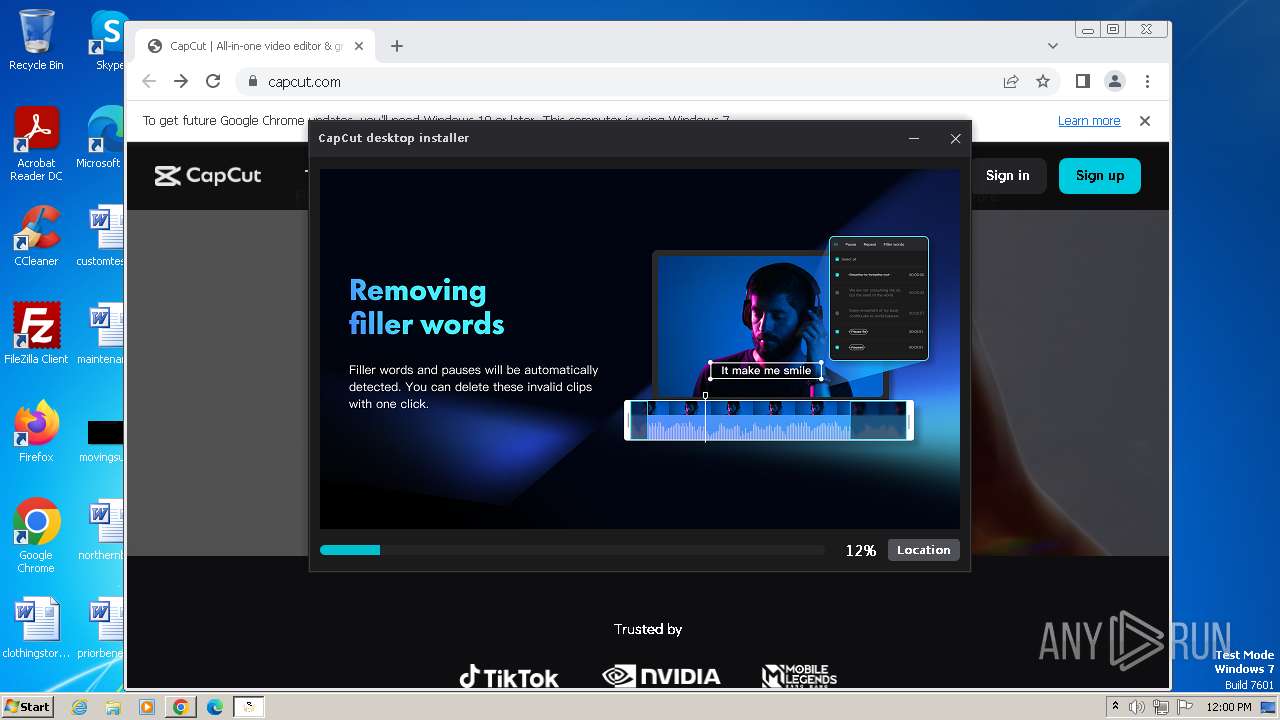Click the Chrome forward arrow
1280x720 pixels.
(181, 82)
